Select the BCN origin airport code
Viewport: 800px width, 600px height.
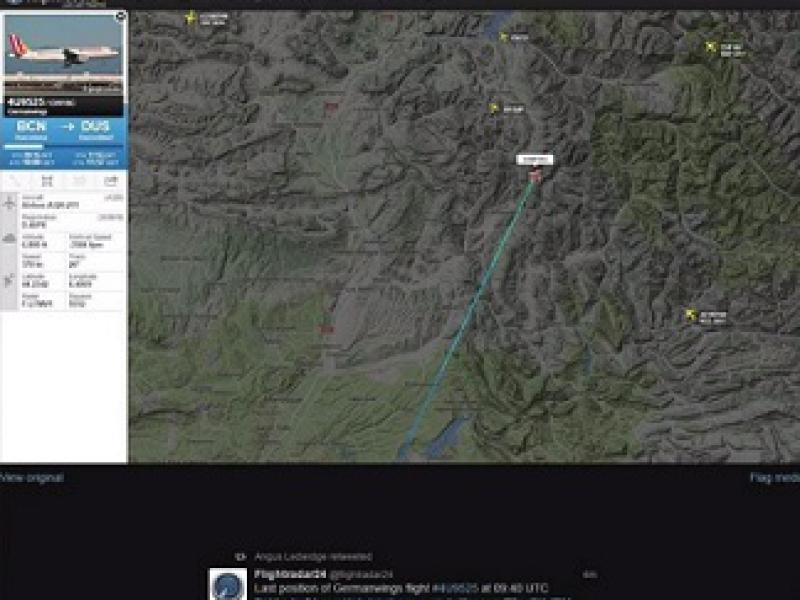(31, 126)
